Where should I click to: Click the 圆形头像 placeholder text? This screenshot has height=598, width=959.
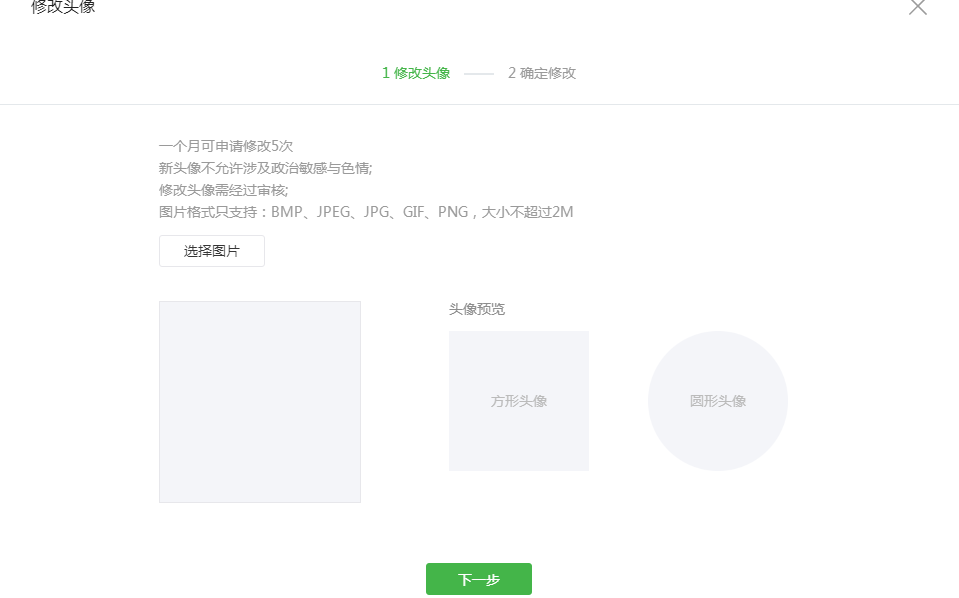coord(717,401)
